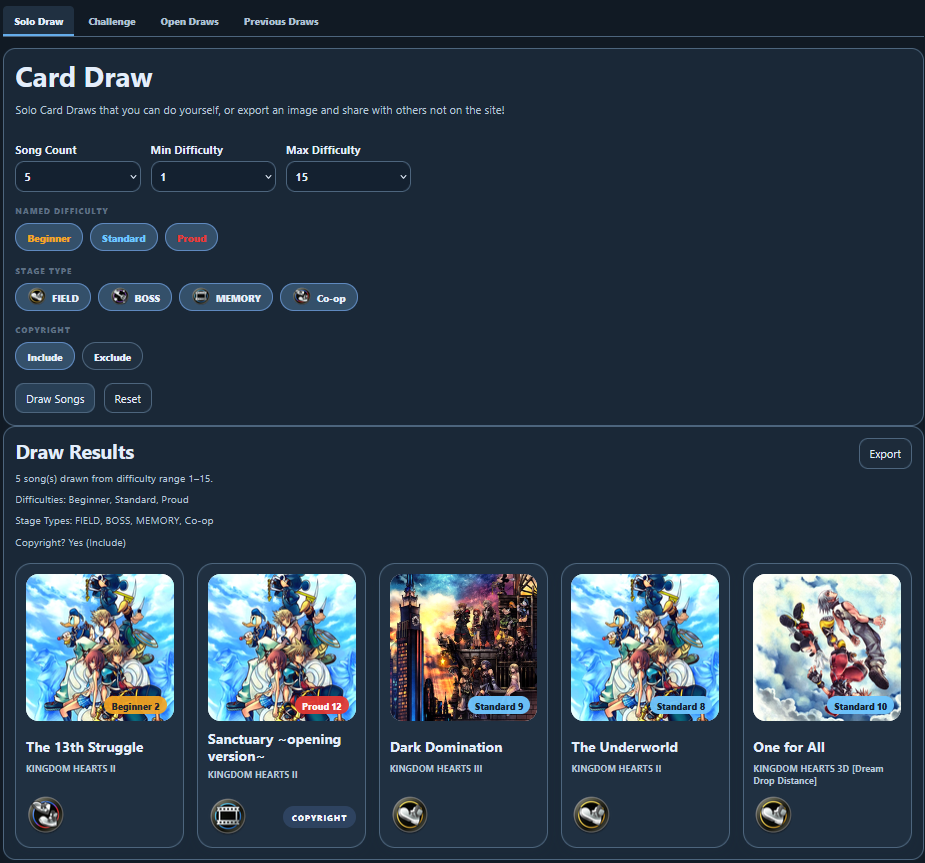Image resolution: width=925 pixels, height=863 pixels.
Task: Click the song title The 13th Struggle
Action: tap(84, 747)
